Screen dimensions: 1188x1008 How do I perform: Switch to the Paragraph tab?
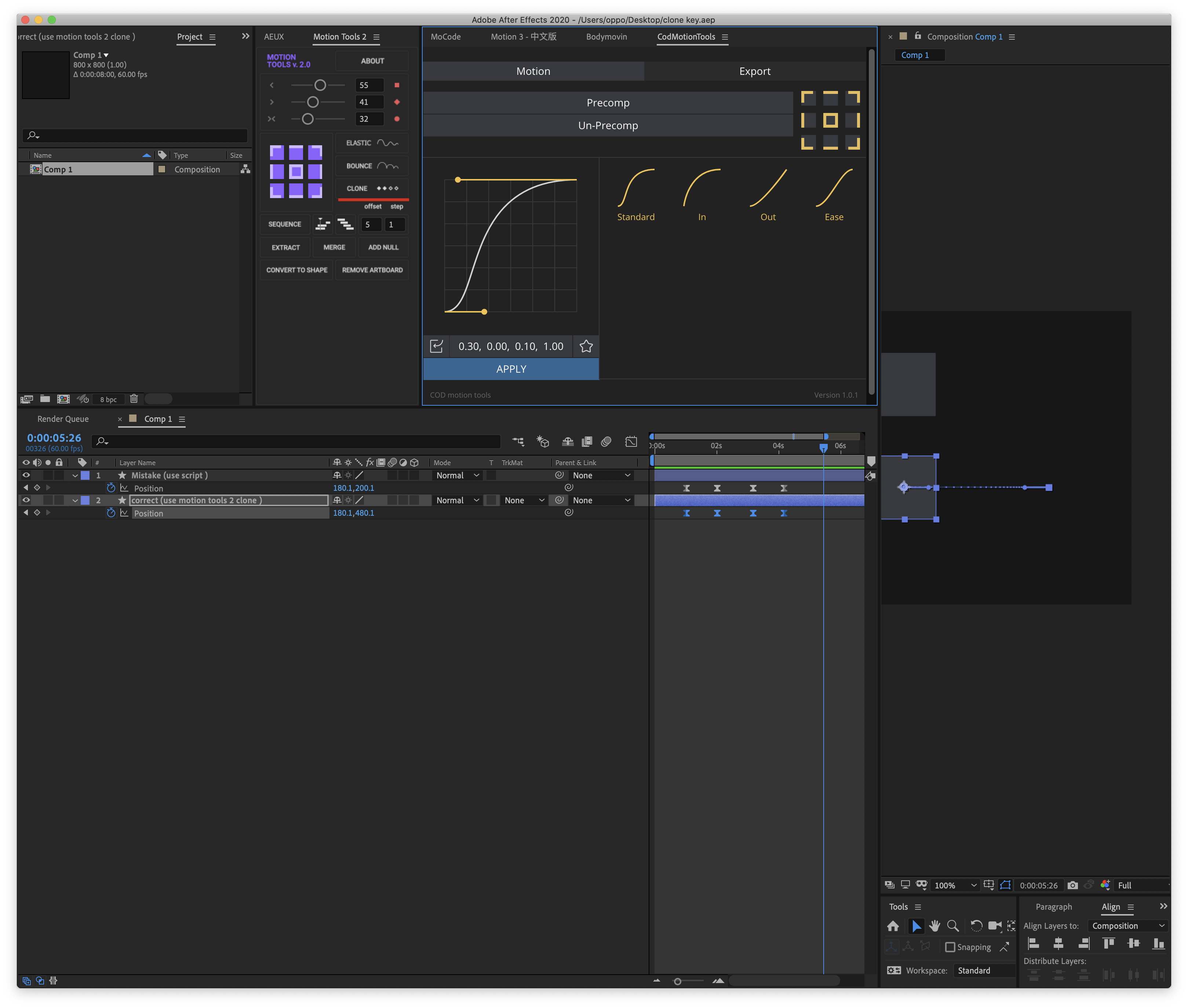[1054, 907]
